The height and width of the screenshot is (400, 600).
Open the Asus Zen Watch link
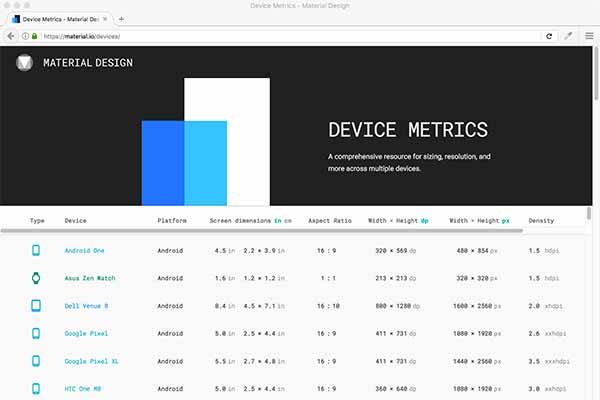[x=90, y=278]
